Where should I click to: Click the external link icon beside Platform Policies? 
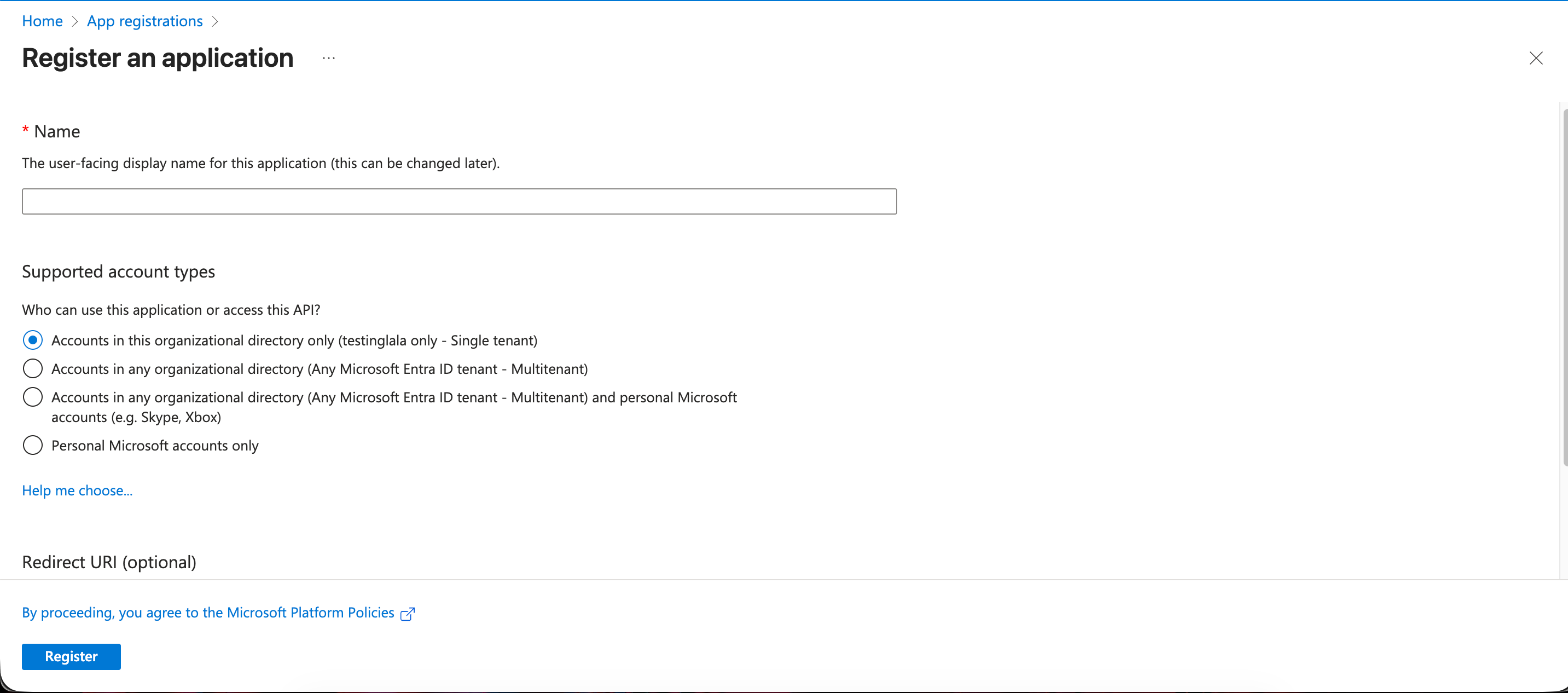(407, 614)
